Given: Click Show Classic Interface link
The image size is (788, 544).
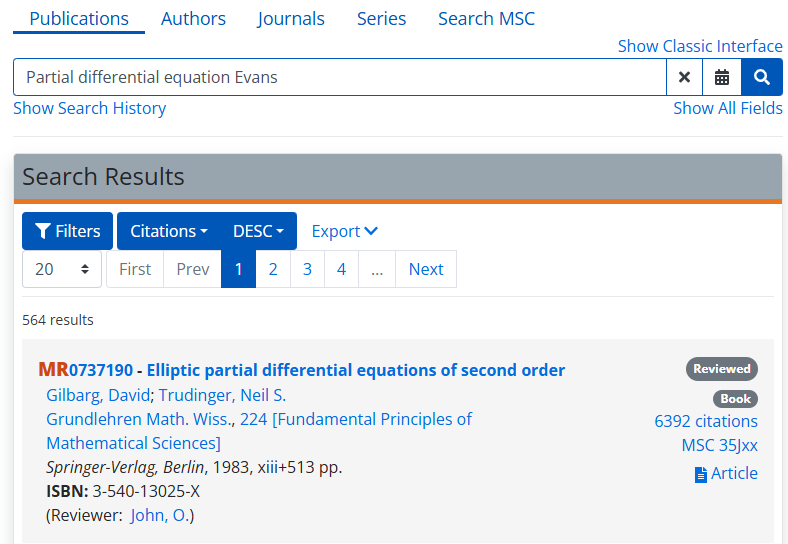Looking at the screenshot, I should 700,46.
